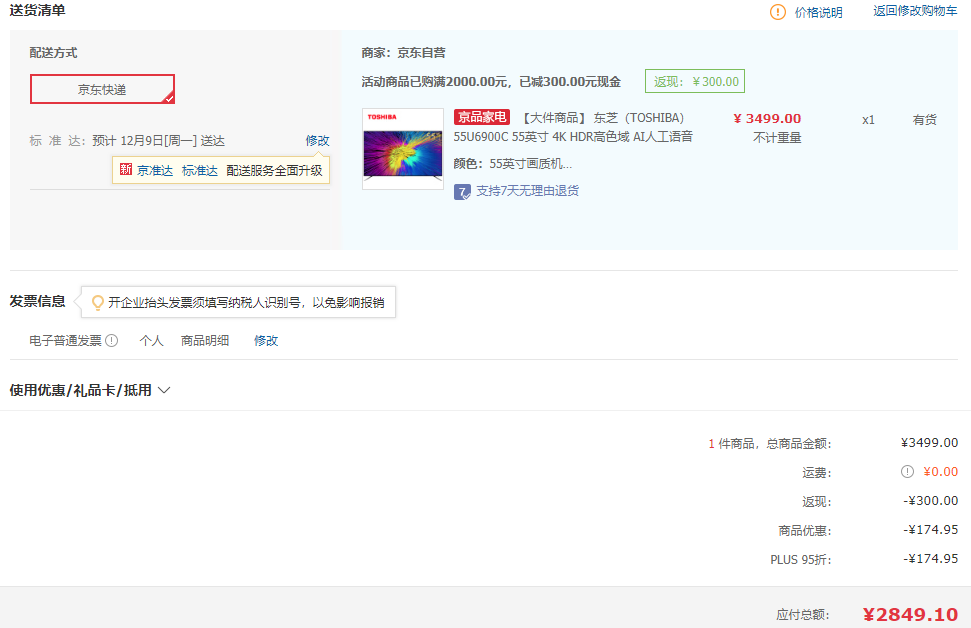
Task: Click the light bulb tip icon
Action: pos(97,302)
